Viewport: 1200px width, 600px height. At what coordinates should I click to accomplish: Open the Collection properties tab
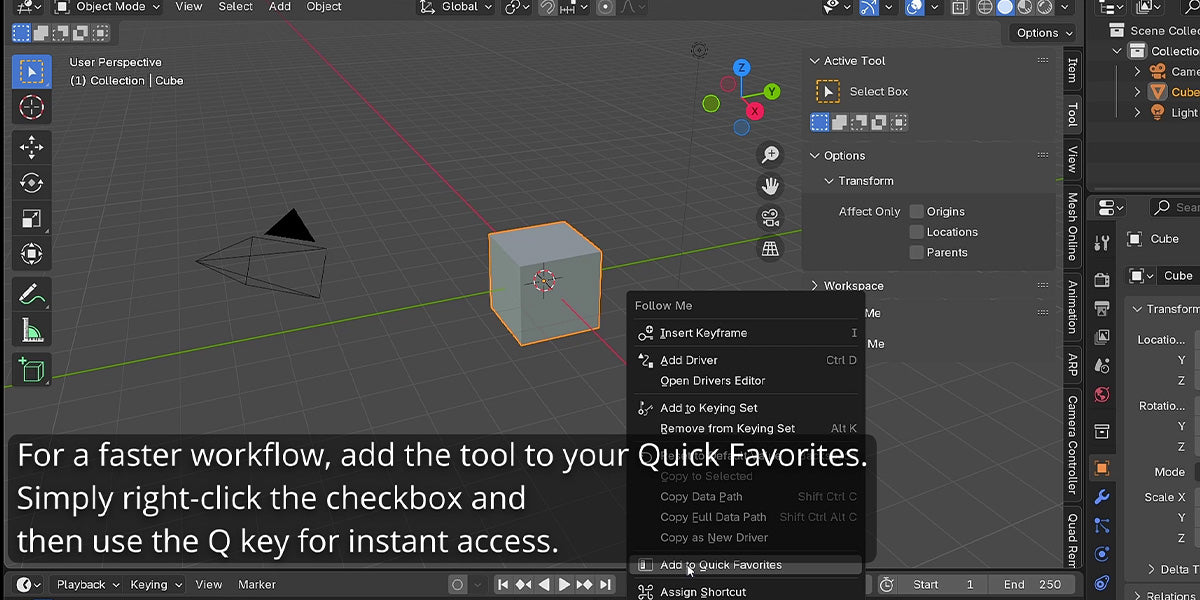click(1102, 432)
